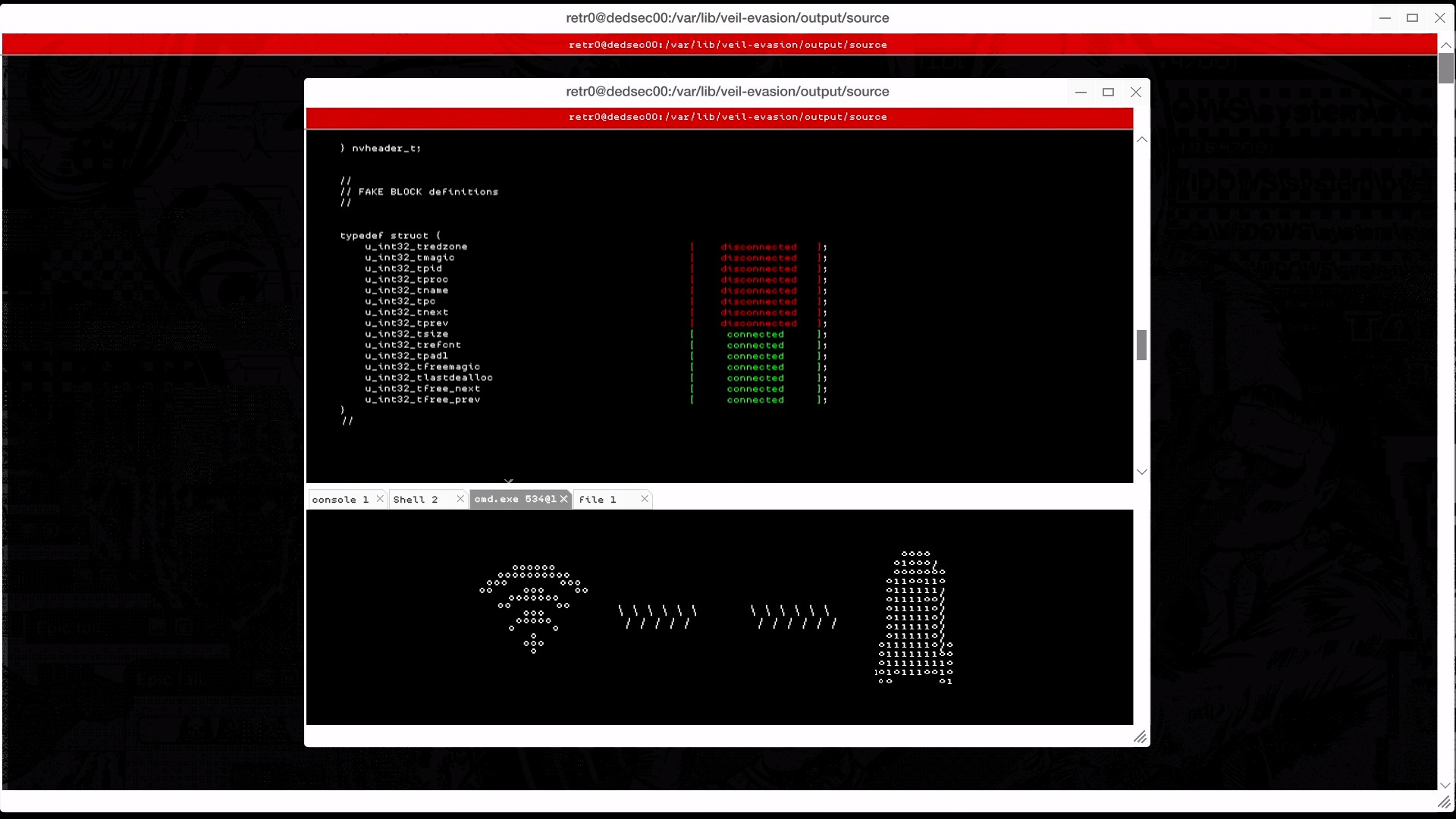Select the cmd.exe 534@1 tab
Image resolution: width=1456 pixels, height=819 pixels.
pyautogui.click(x=515, y=499)
